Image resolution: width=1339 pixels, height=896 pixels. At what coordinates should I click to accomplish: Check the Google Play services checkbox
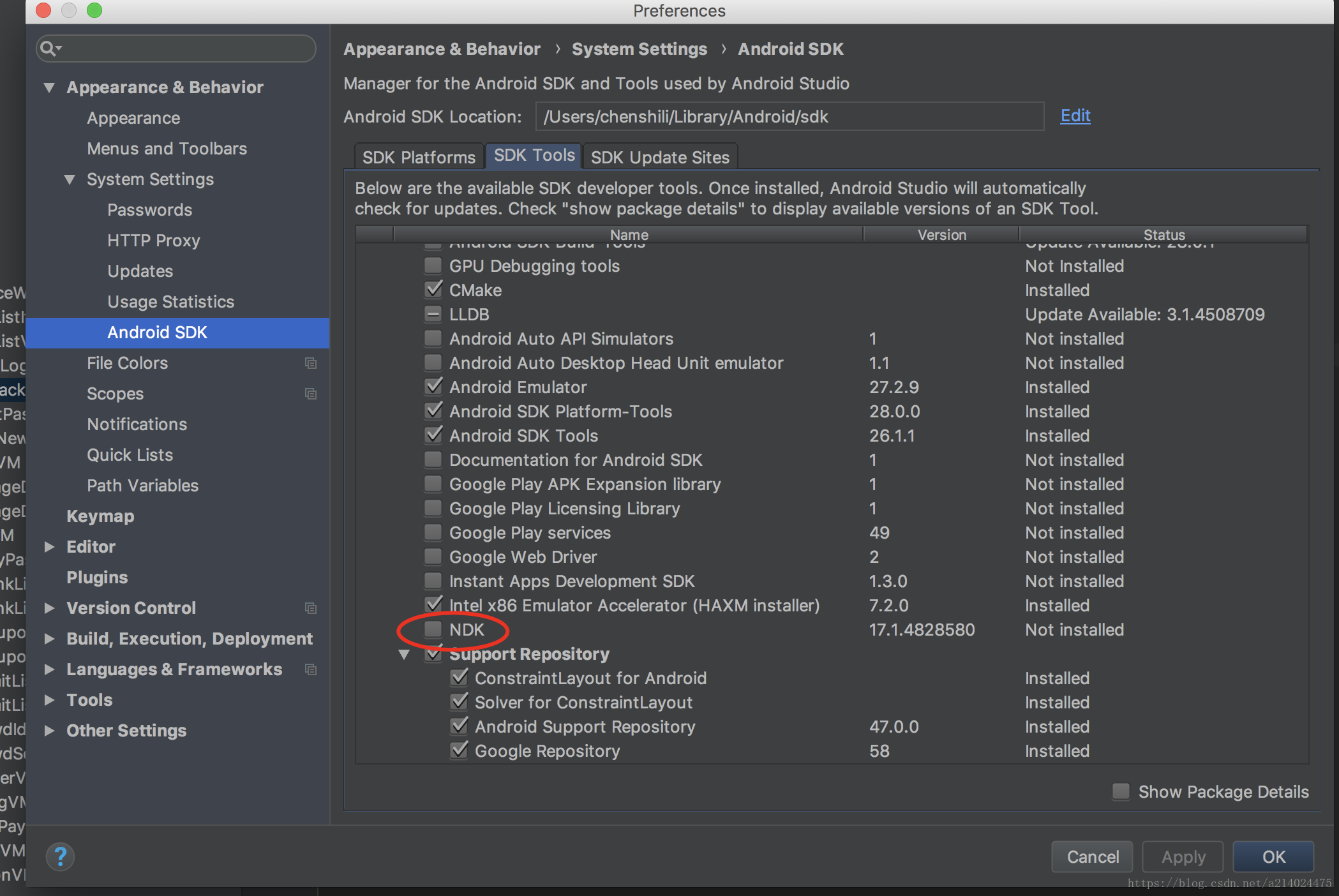point(433,532)
